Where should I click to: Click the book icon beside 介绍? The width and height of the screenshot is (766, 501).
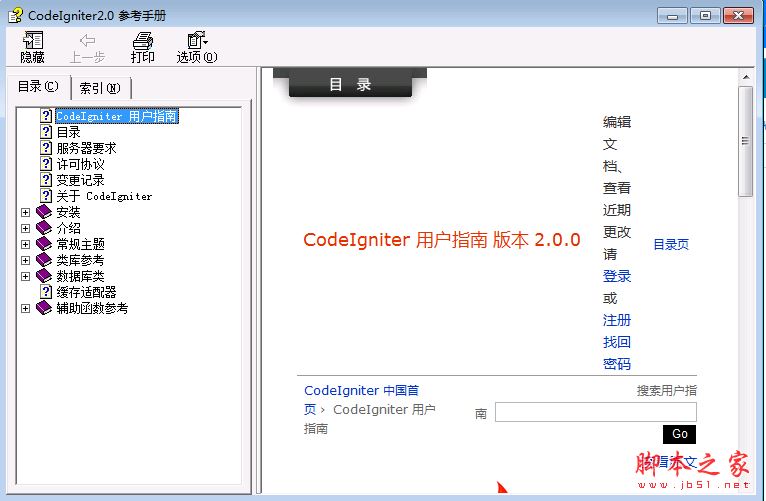tap(44, 228)
